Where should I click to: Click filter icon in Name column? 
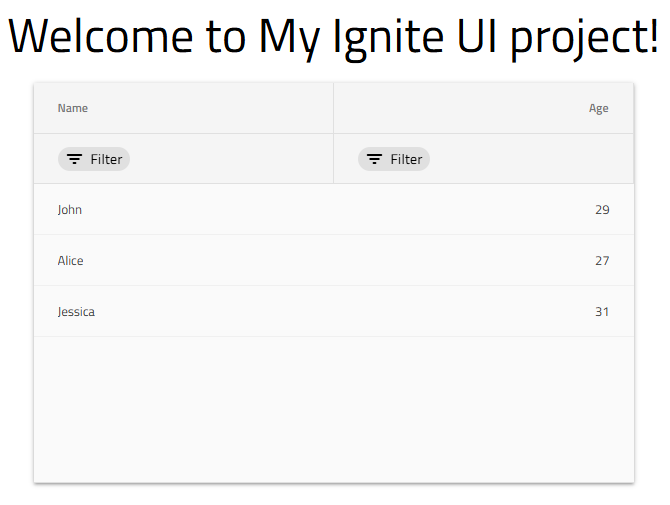pos(75,159)
